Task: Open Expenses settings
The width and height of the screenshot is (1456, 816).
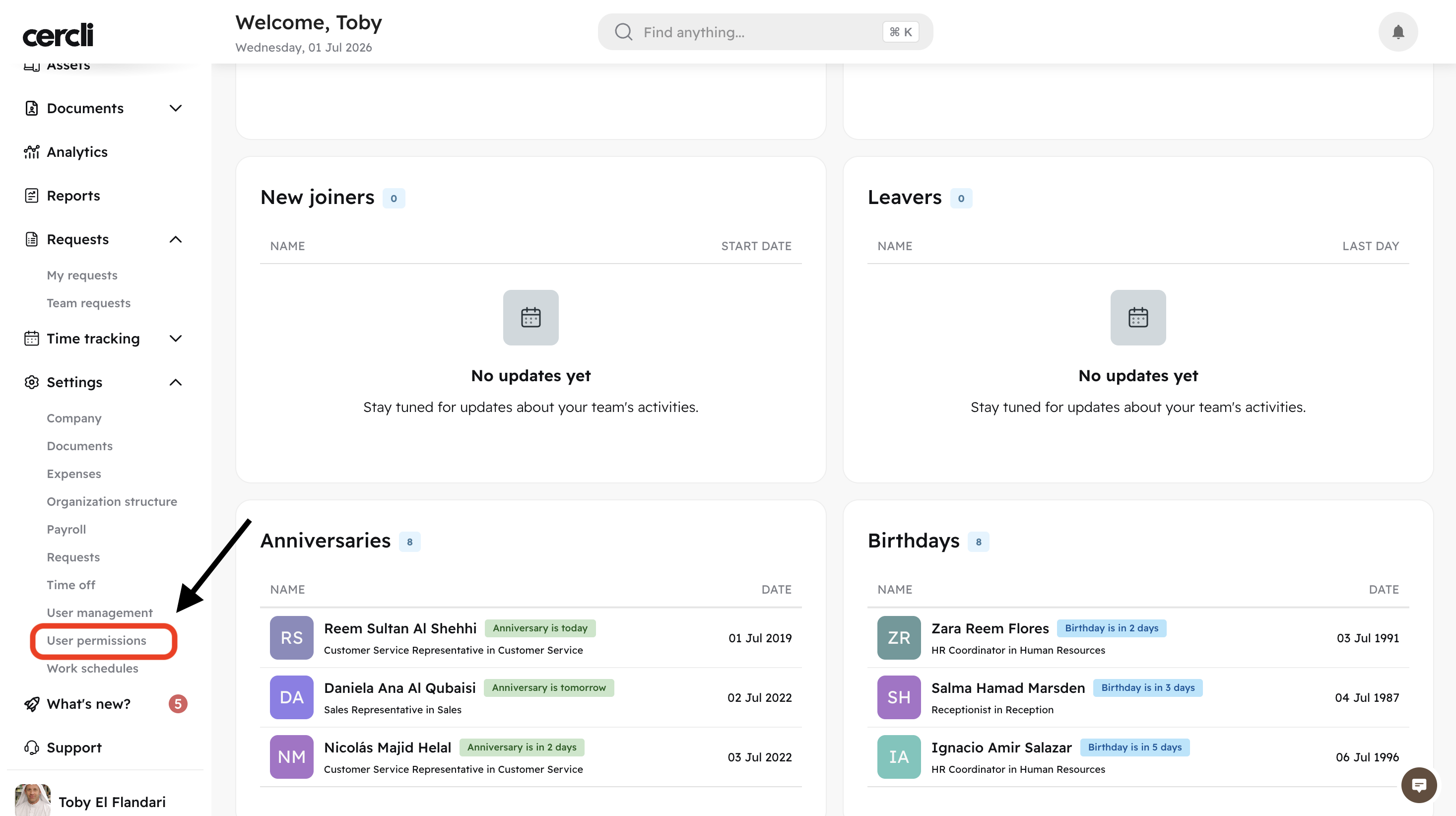Action: 74,474
